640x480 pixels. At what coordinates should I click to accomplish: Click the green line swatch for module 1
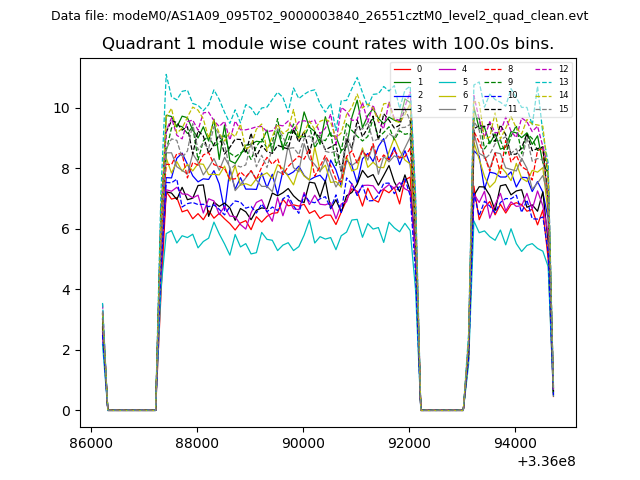[402, 82]
